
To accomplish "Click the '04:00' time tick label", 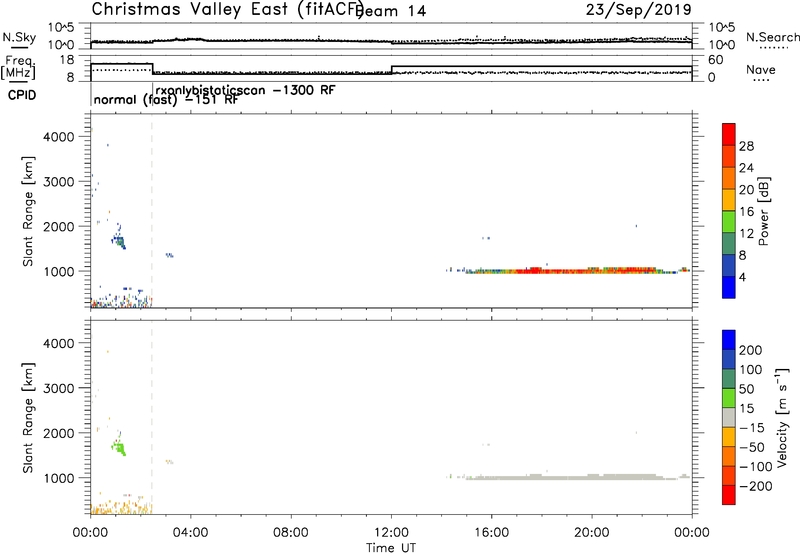I will [190, 533].
